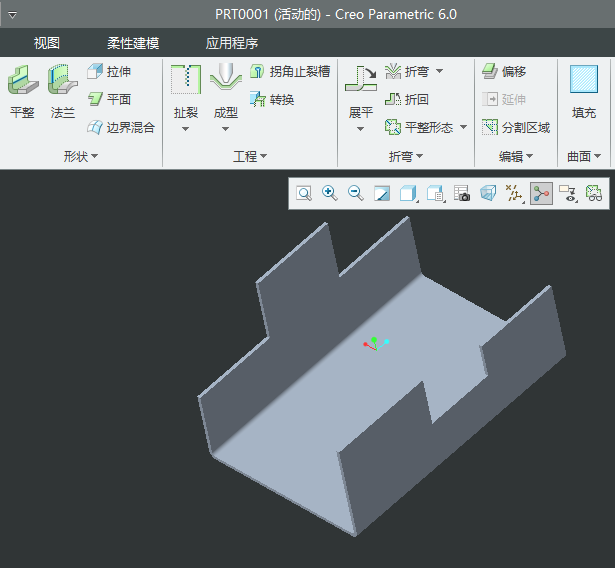Screen dimensions: 615x568
Task: Expand the 工程 group dropdown
Action: point(250,157)
